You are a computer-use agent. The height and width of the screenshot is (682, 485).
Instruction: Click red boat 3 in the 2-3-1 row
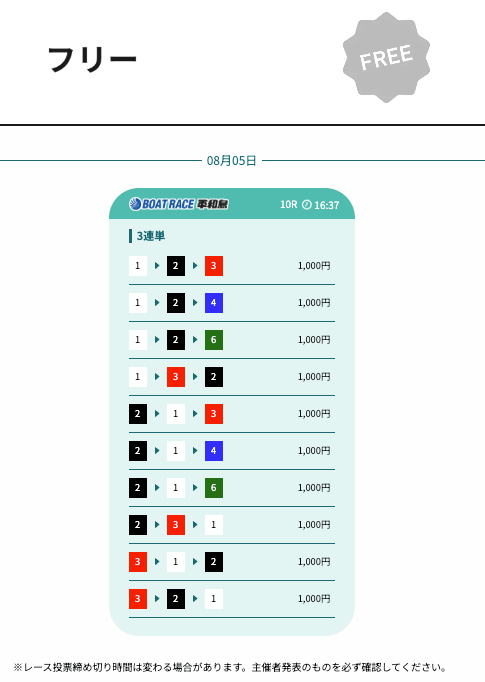176,525
